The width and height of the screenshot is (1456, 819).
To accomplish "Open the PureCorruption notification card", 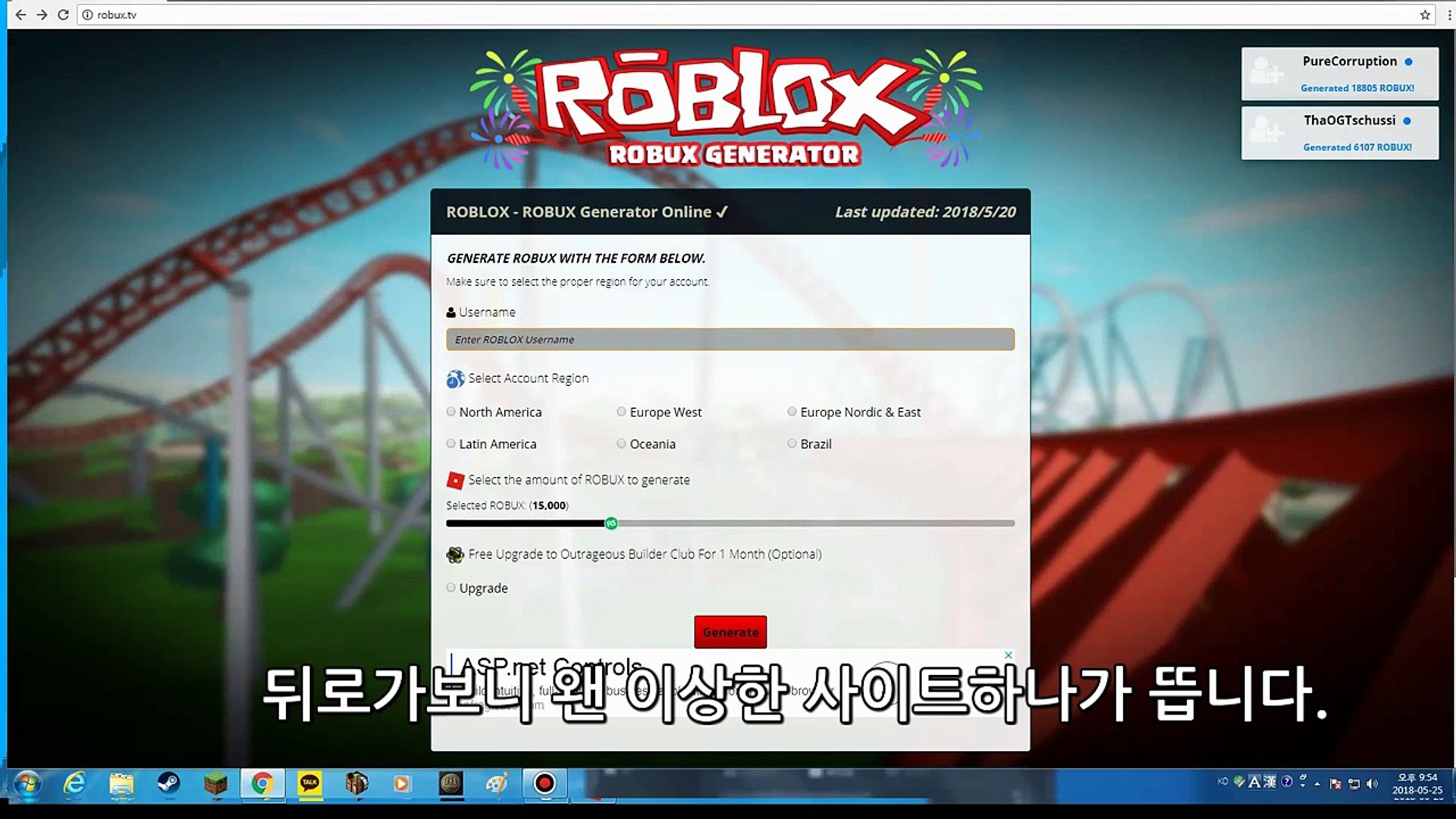I will tap(1339, 74).
